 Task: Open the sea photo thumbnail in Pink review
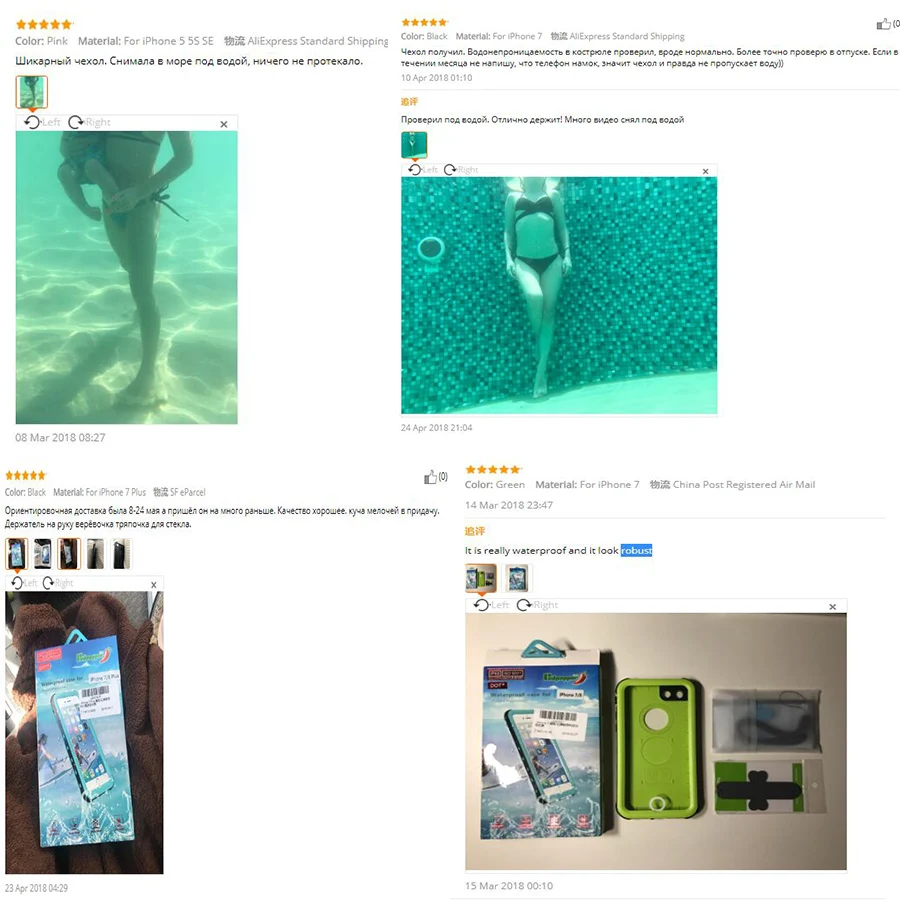[32, 92]
